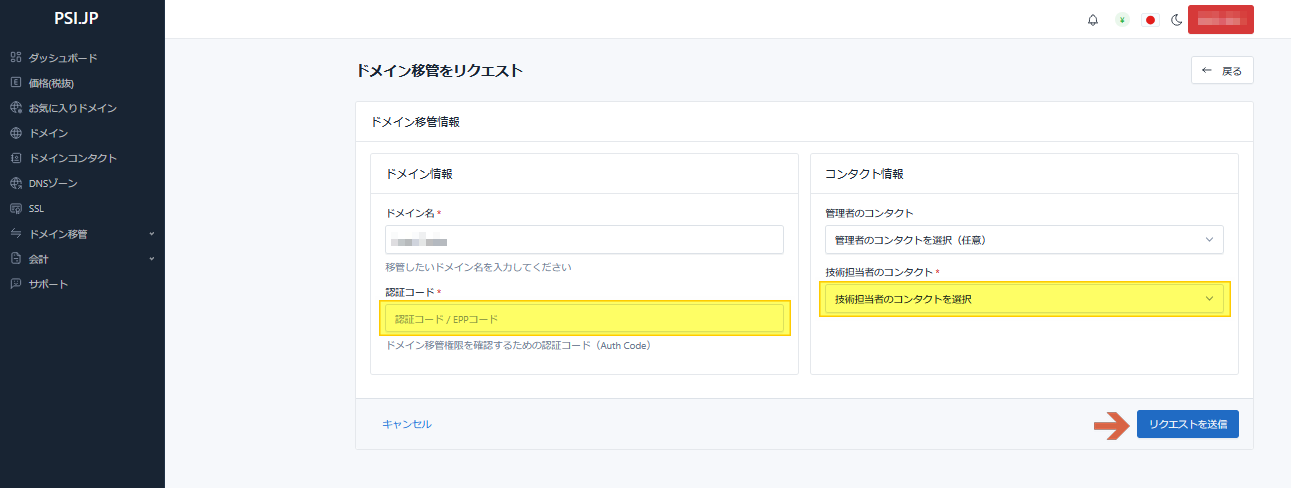Click the DNSゾーン sidebar icon
Image resolution: width=1291 pixels, height=488 pixels.
(x=16, y=184)
